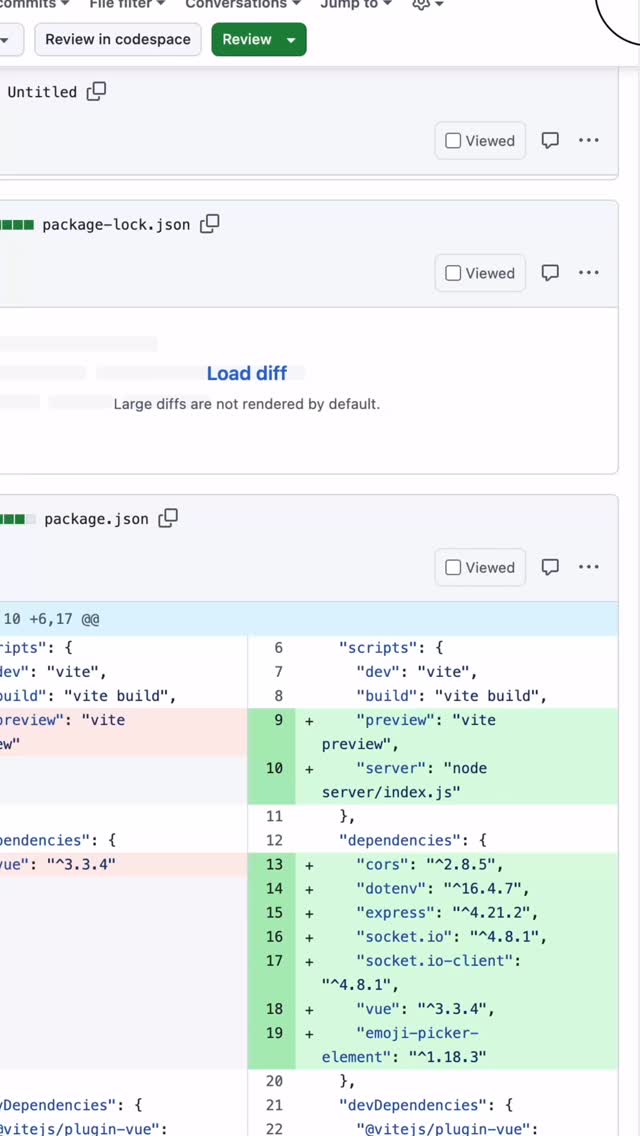Open more options for package-lock.json
The image size is (640, 1136).
[589, 273]
